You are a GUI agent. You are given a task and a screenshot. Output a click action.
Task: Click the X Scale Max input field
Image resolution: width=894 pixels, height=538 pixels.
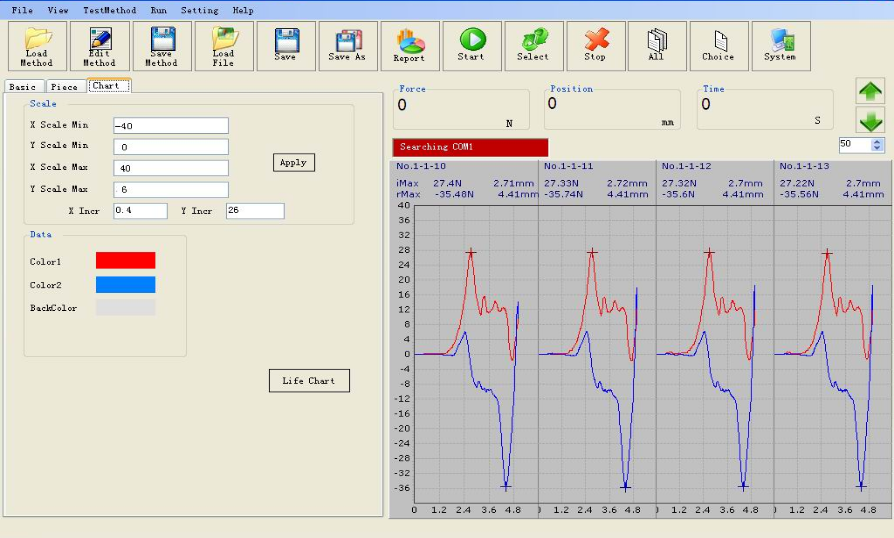pos(171,168)
